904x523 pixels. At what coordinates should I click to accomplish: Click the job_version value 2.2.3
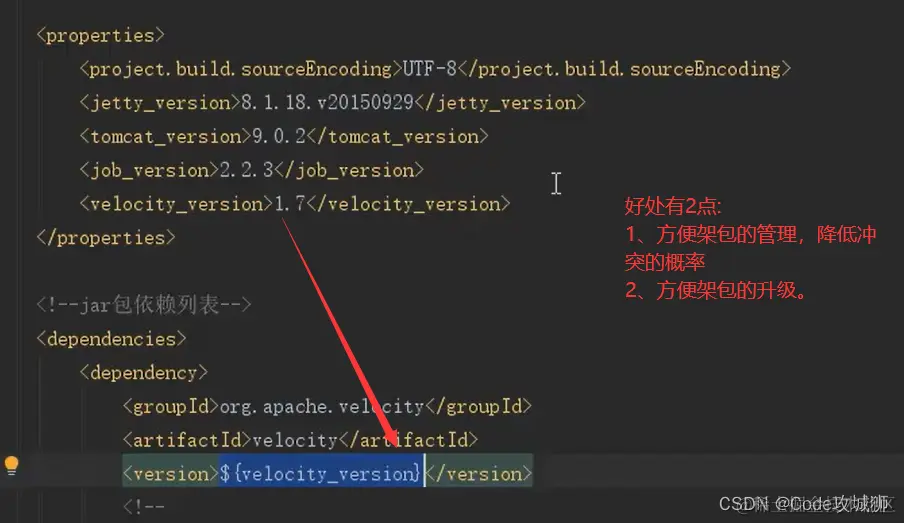pyautogui.click(x=247, y=171)
